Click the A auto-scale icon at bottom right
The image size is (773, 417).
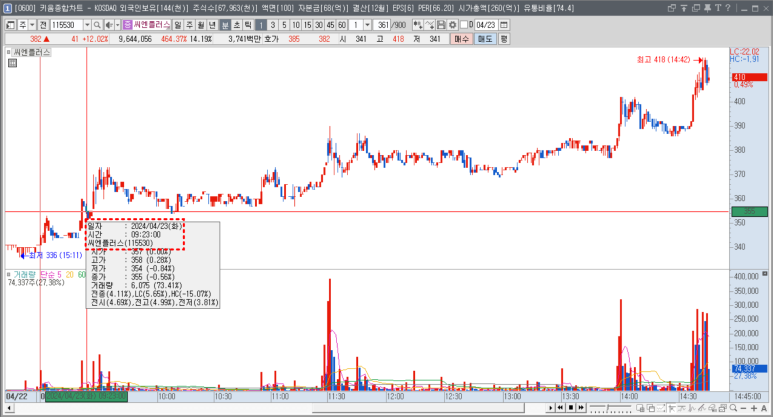click(x=764, y=409)
